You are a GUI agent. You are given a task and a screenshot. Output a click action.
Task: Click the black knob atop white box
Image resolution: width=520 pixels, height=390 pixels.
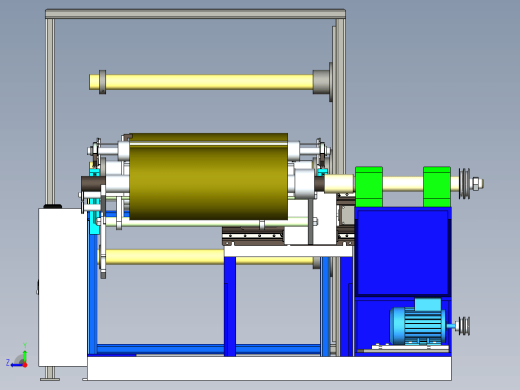tap(53, 206)
